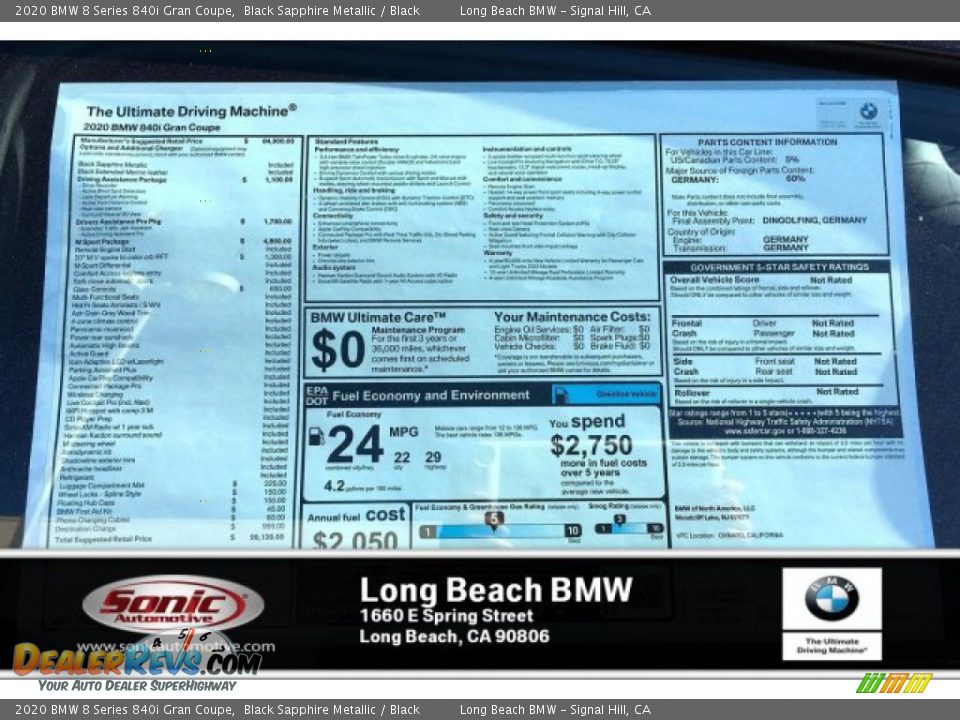Click the '1660 E Spring Street' address line
The width and height of the screenshot is (960, 720).
point(446,616)
